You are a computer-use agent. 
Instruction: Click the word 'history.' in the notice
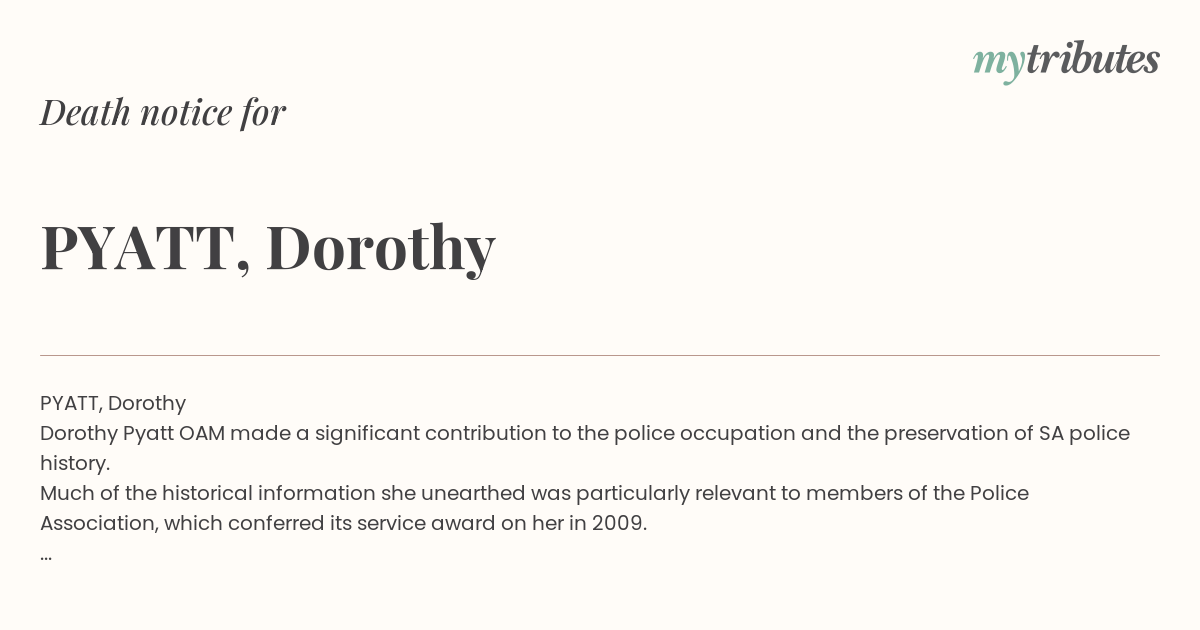click(75, 463)
